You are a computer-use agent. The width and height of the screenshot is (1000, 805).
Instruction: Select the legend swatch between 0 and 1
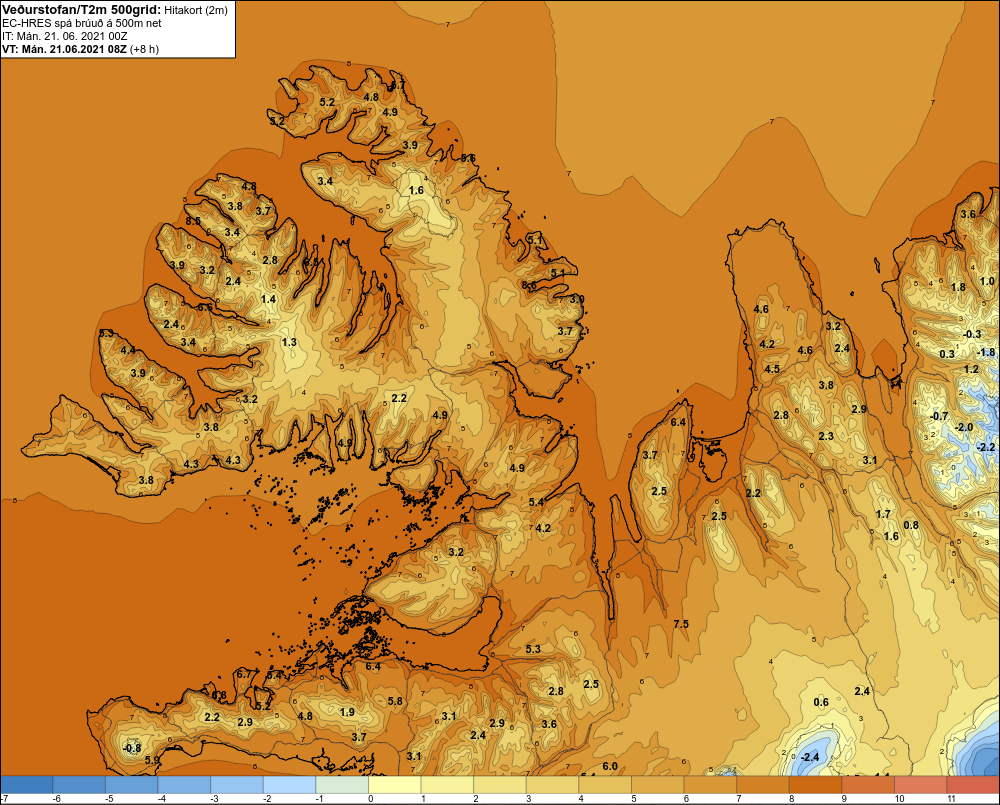point(395,785)
